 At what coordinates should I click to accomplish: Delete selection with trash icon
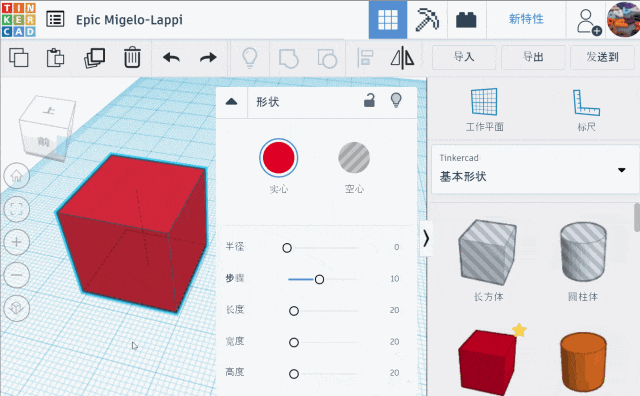(132, 57)
